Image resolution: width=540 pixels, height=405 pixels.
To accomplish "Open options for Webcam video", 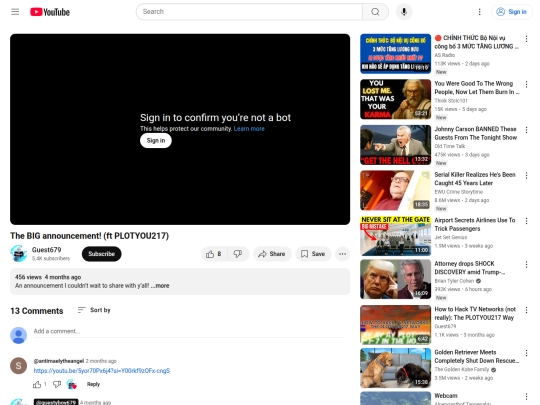I will pos(526,397).
